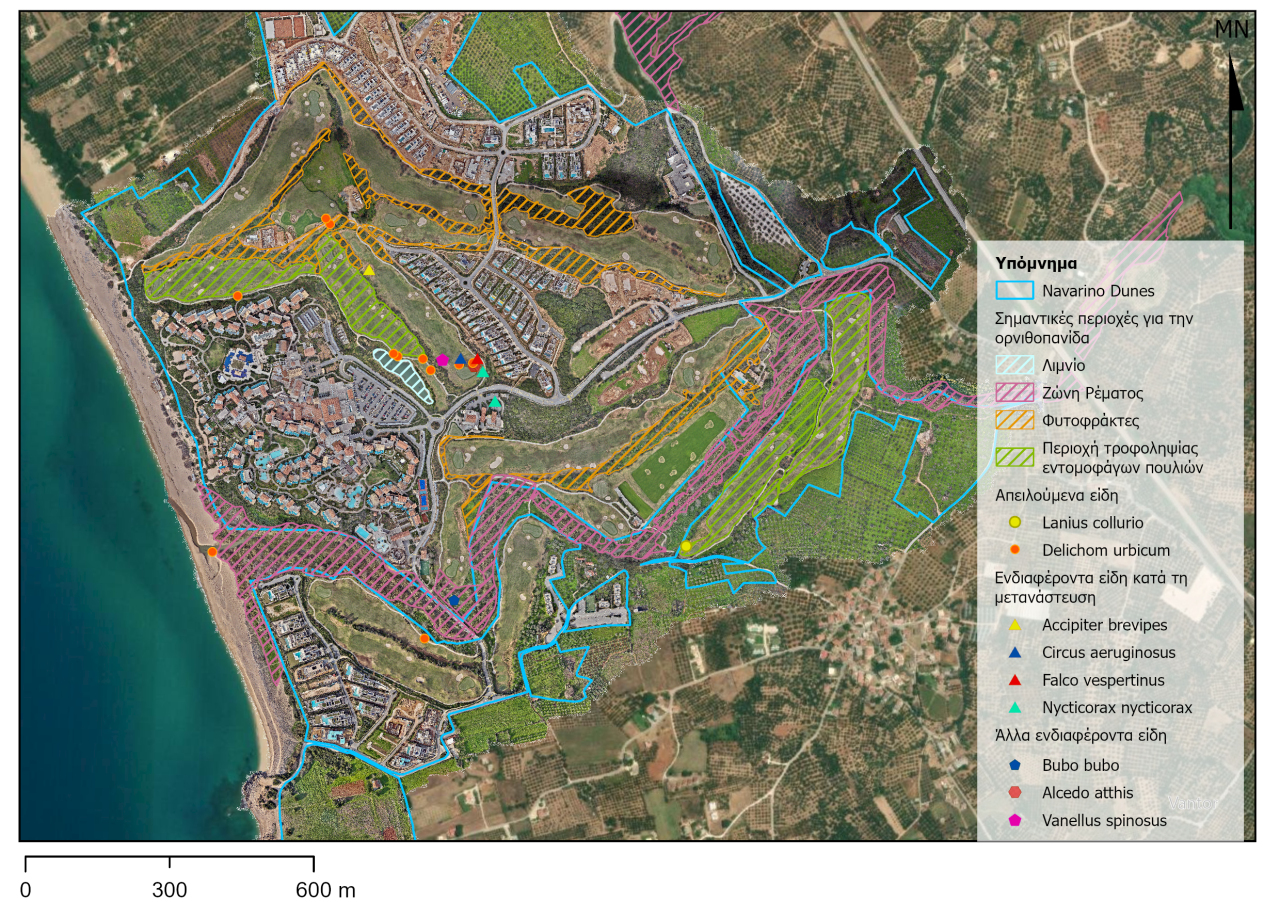Screen dimensions: 1280x902
Task: Click the Navarino Dunes blue outline swatch
Action: (x=1015, y=291)
